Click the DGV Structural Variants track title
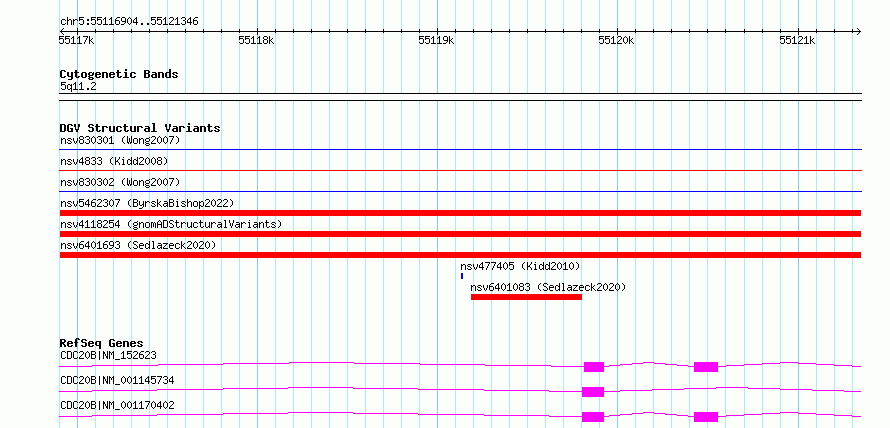 140,128
